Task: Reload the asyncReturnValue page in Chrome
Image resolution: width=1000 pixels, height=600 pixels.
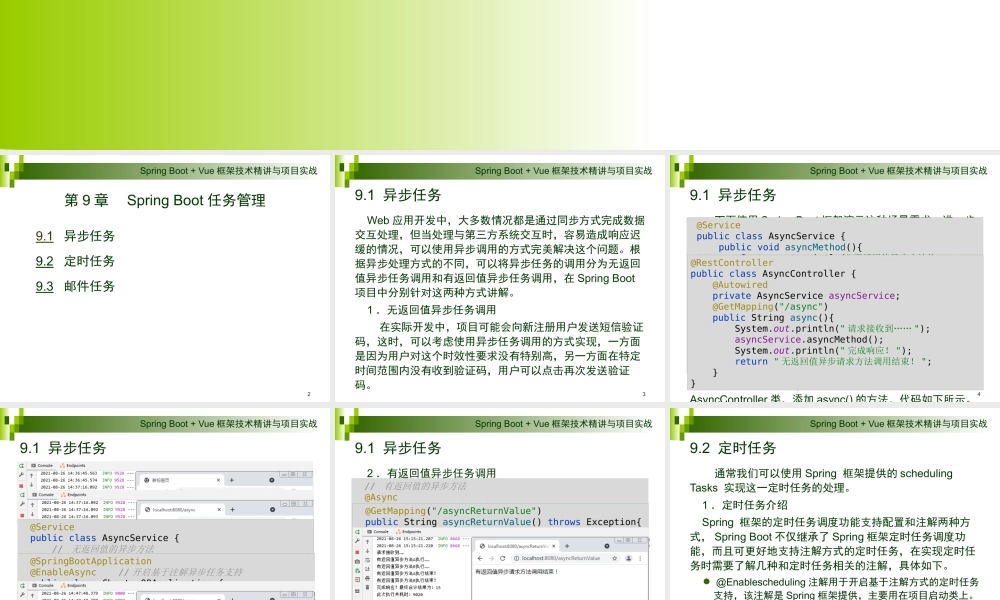Action: click(502, 558)
